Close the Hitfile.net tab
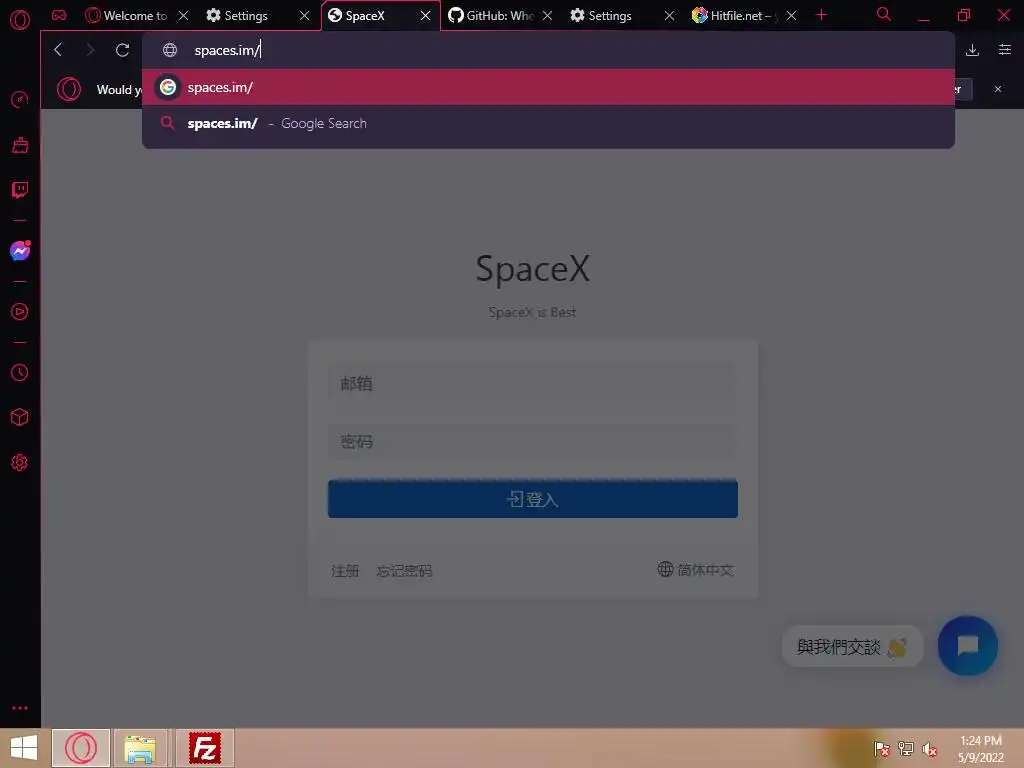 [x=792, y=16]
